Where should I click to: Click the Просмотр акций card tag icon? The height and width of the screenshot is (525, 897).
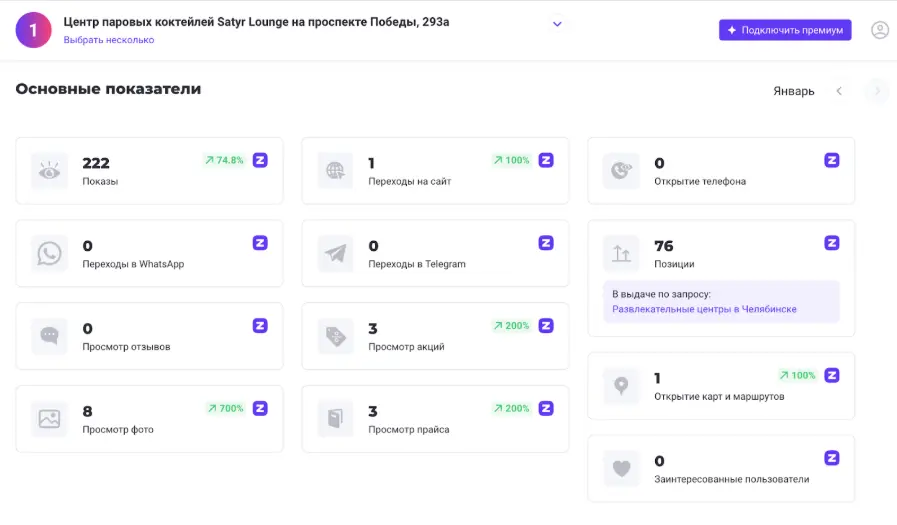tap(335, 337)
